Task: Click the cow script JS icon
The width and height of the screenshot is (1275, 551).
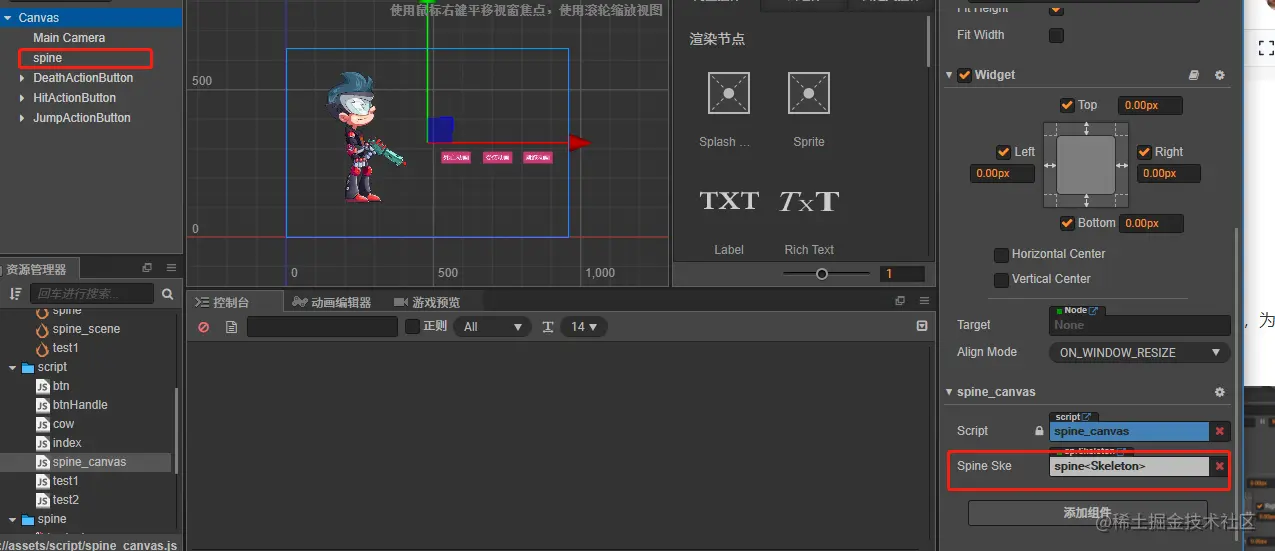Action: [42, 424]
